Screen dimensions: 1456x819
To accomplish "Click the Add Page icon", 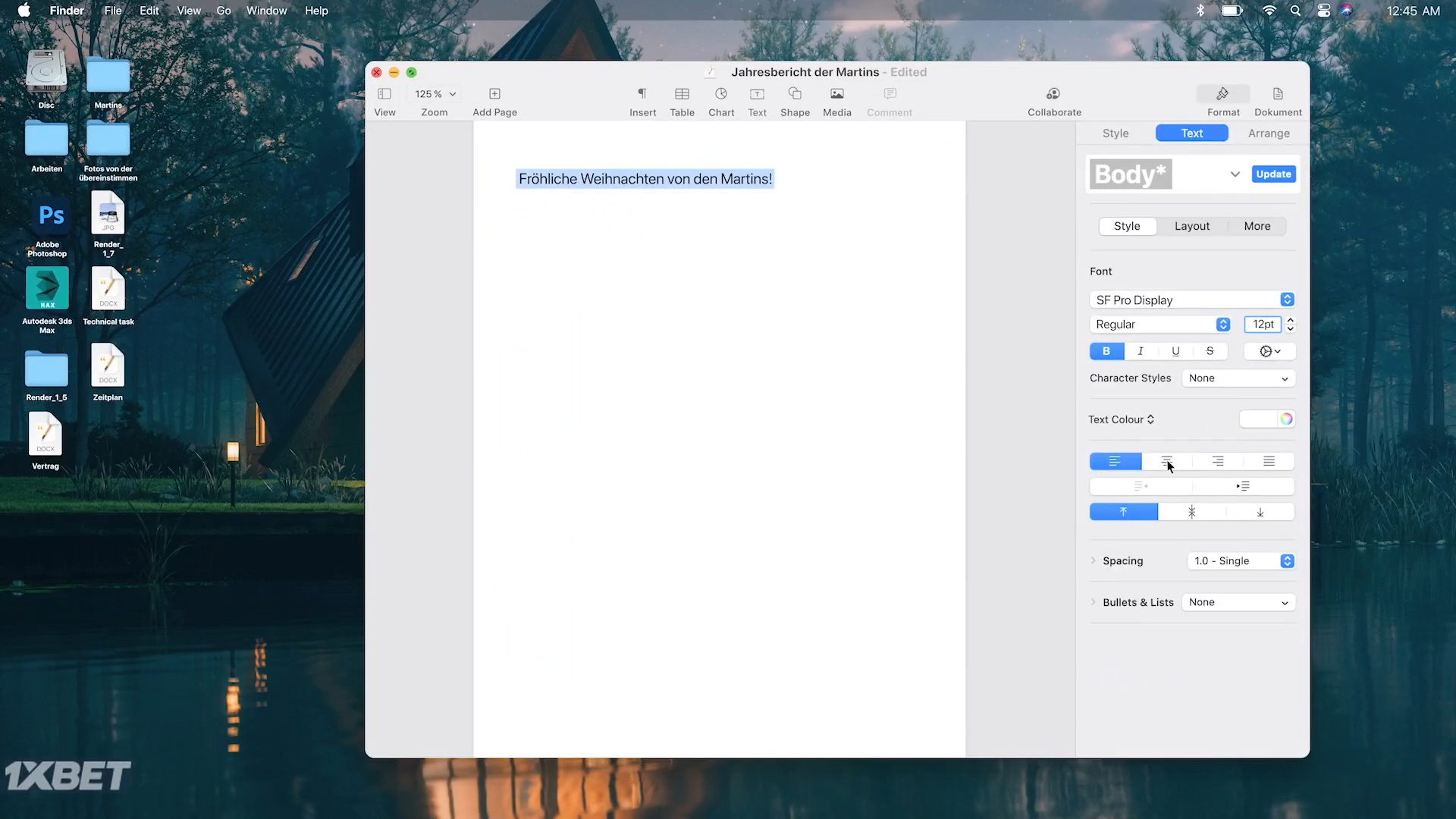I will coord(494,94).
